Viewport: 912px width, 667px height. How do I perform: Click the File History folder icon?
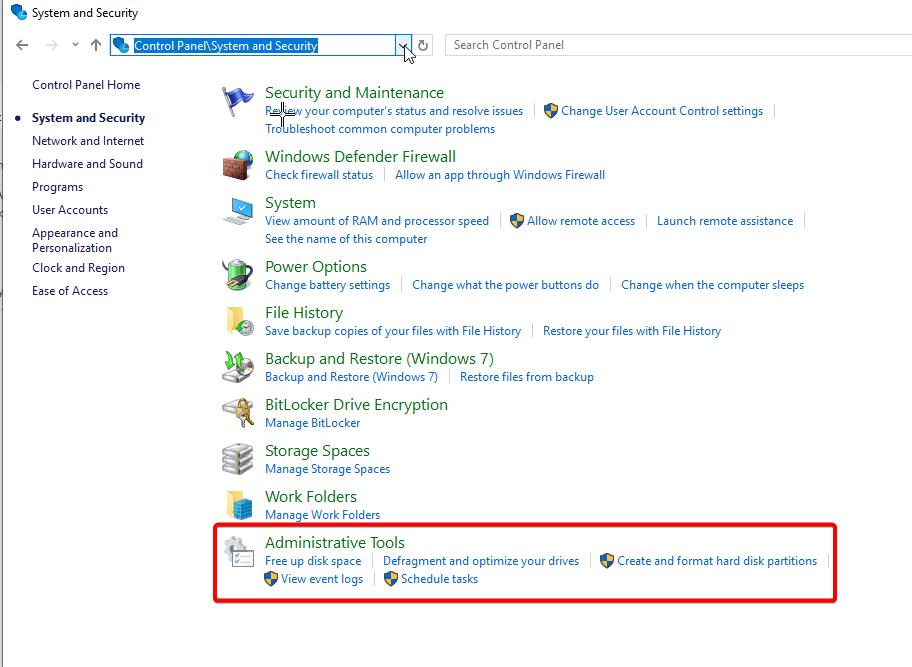click(x=238, y=321)
